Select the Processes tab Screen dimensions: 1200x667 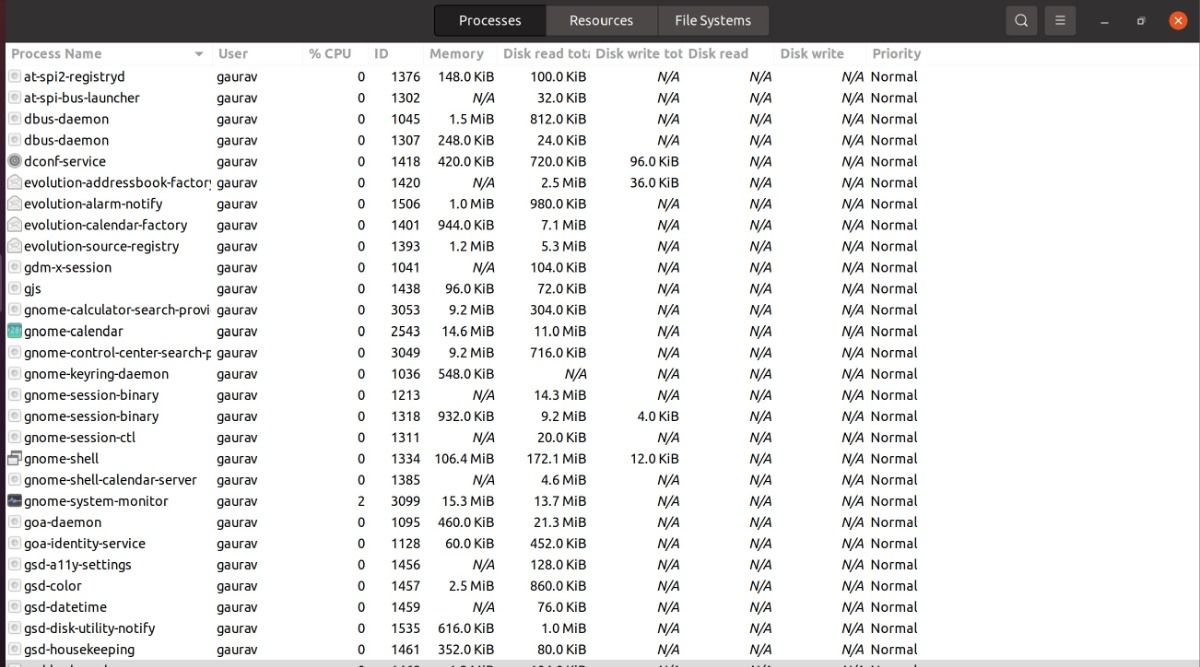pyautogui.click(x=490, y=20)
